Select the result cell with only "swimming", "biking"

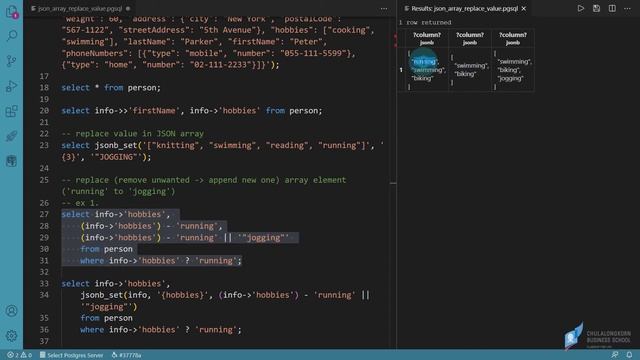click(x=470, y=69)
